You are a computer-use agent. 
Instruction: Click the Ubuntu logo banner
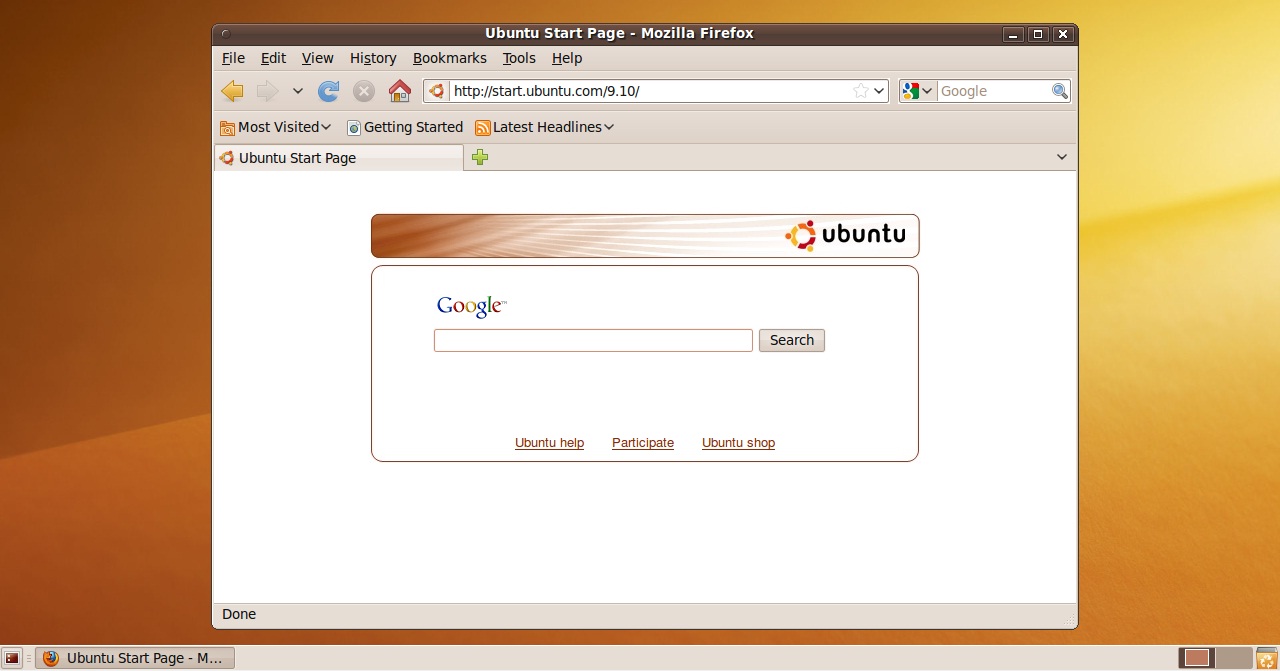[645, 236]
